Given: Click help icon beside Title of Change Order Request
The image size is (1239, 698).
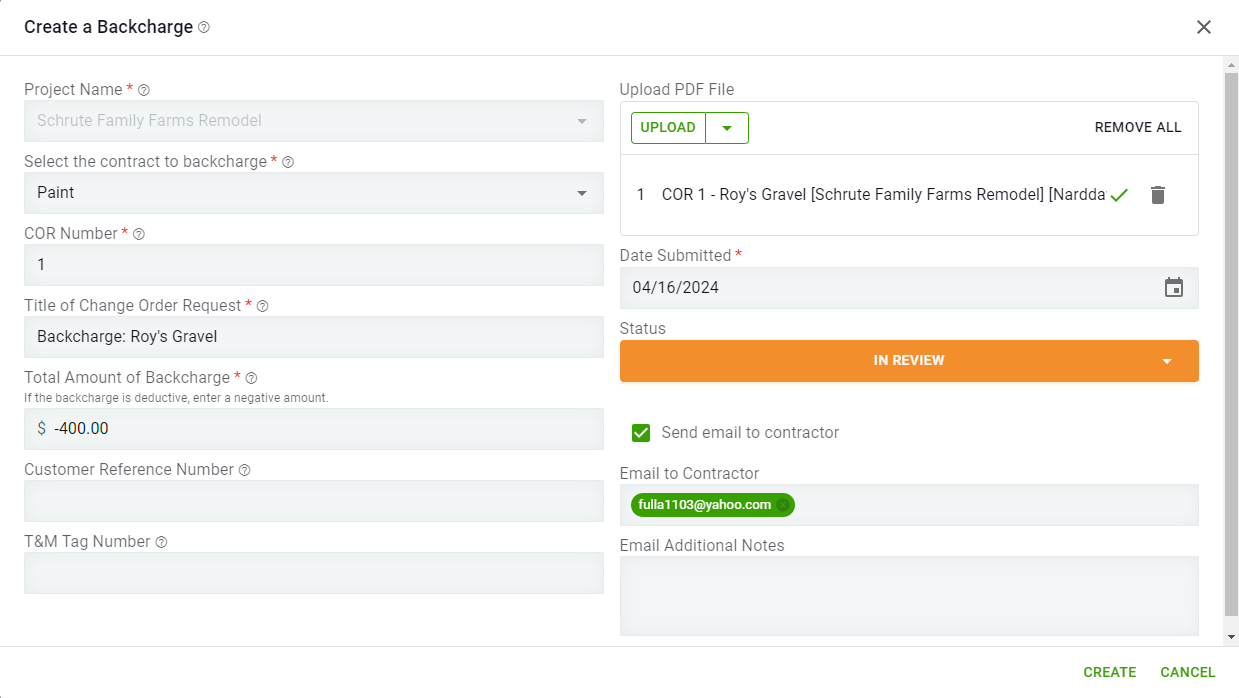Looking at the screenshot, I should point(262,306).
